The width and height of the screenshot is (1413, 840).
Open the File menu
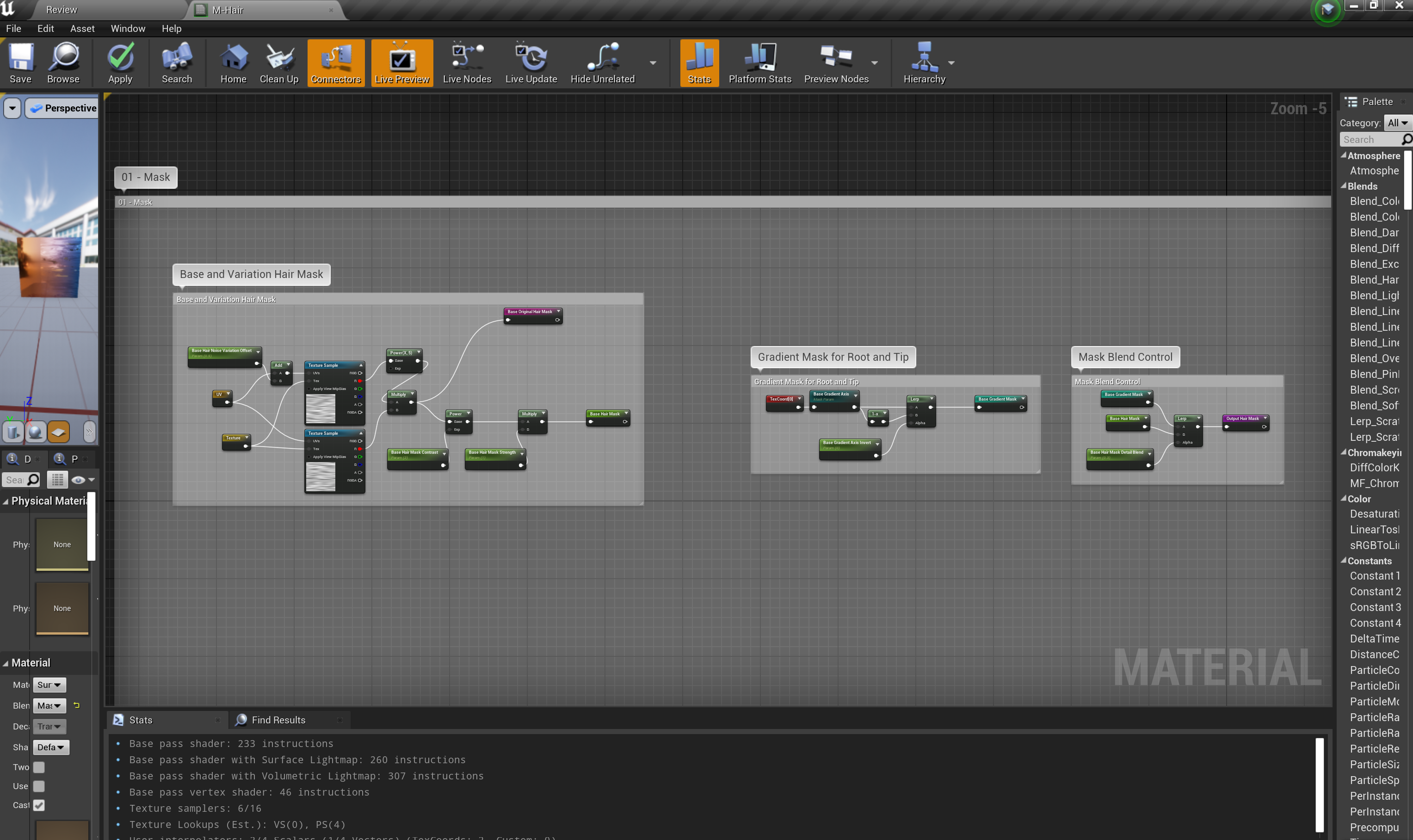pos(13,28)
